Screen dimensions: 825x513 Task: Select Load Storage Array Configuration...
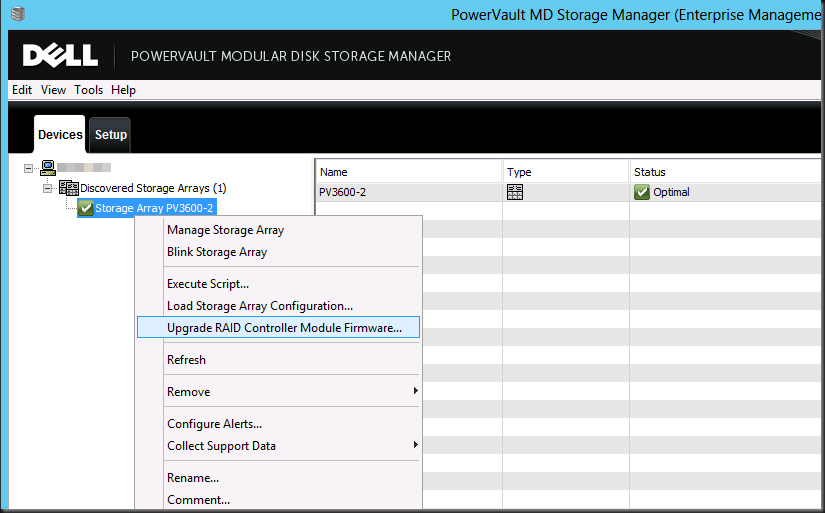(x=278, y=306)
